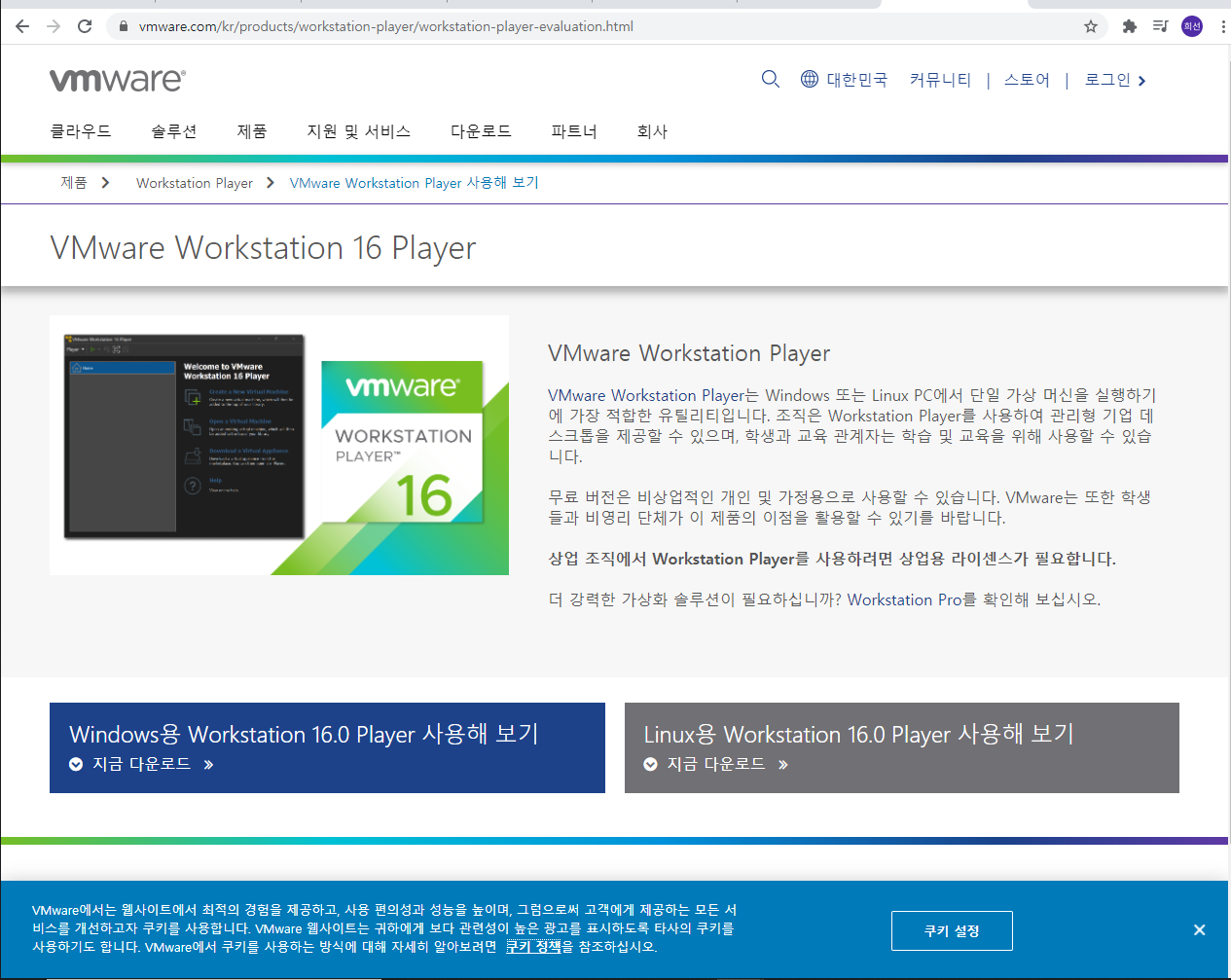Open the purple profile avatar
Viewport: 1231px width, 980px height.
tap(1192, 26)
